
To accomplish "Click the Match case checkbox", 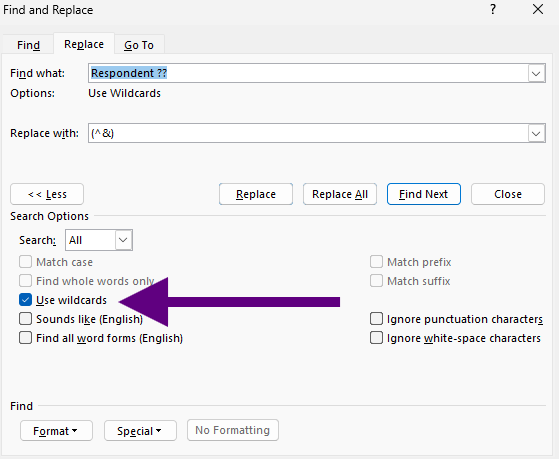I will [25, 262].
